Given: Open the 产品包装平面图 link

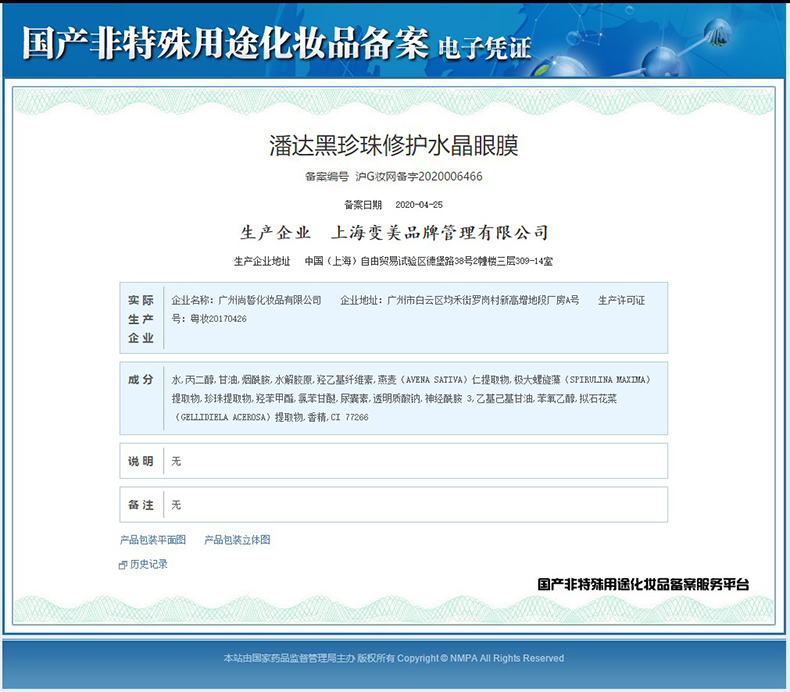Looking at the screenshot, I should 153,540.
